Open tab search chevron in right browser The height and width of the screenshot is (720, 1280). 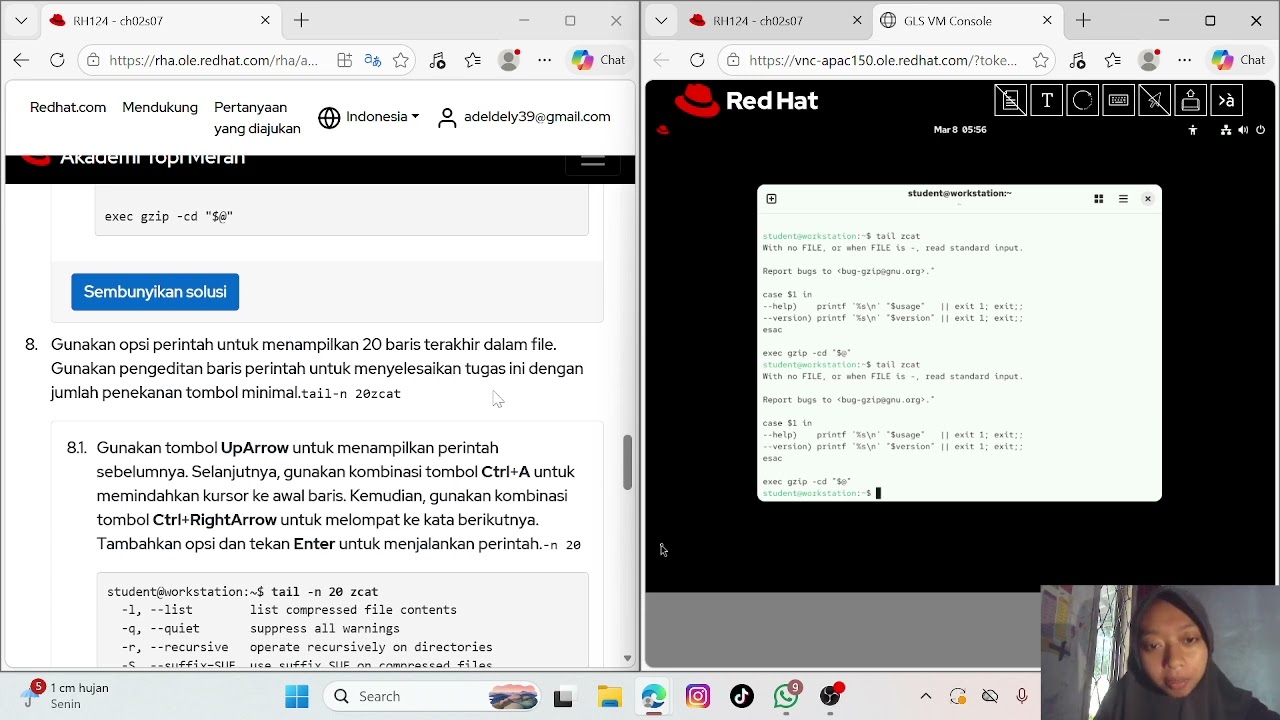pos(661,20)
